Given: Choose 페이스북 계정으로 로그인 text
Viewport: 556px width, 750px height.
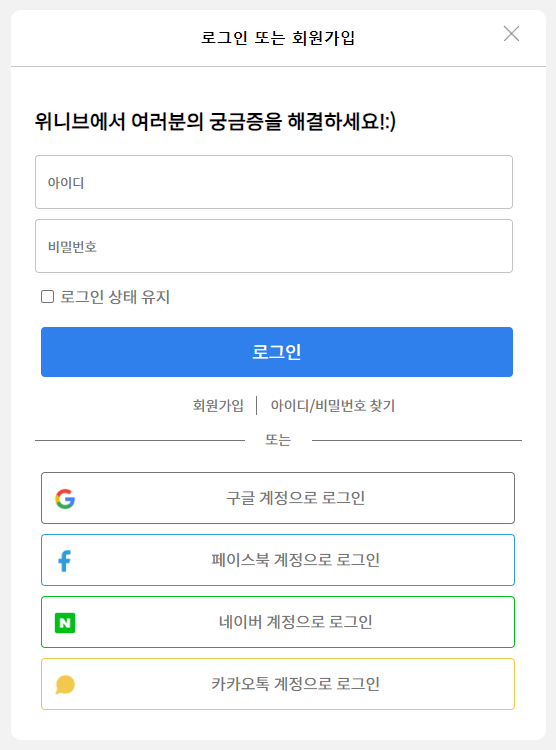Looking at the screenshot, I should pos(296,560).
